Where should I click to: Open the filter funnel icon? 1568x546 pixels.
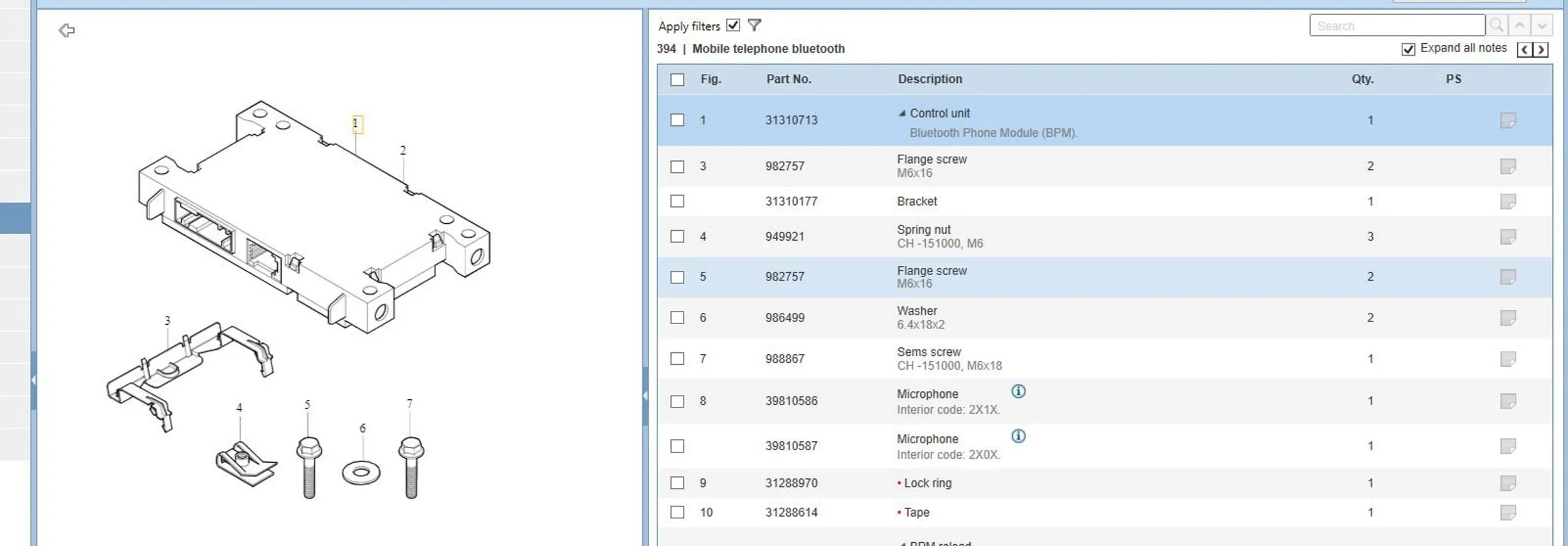755,25
